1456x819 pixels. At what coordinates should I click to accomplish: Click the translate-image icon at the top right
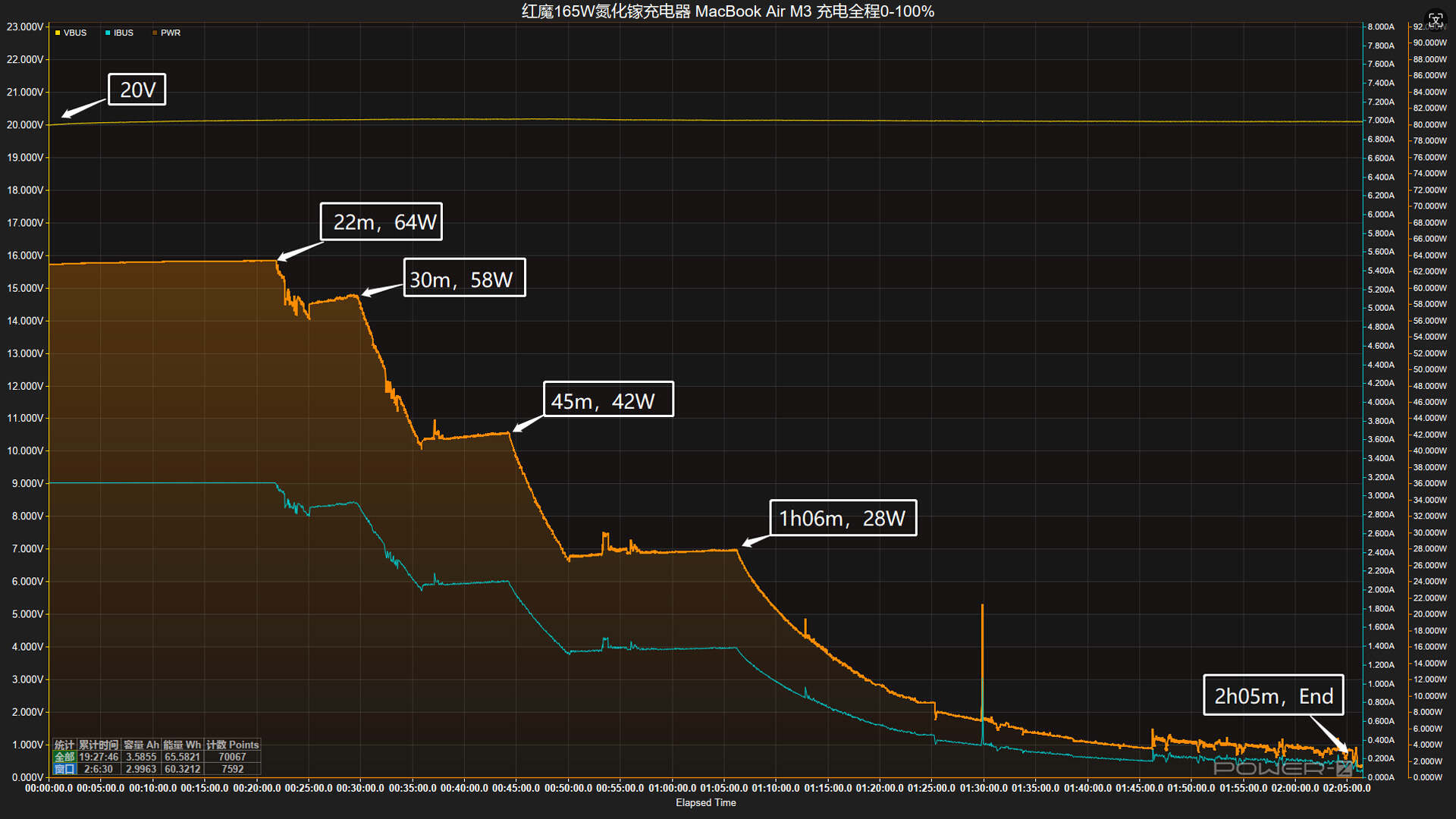[x=1436, y=20]
